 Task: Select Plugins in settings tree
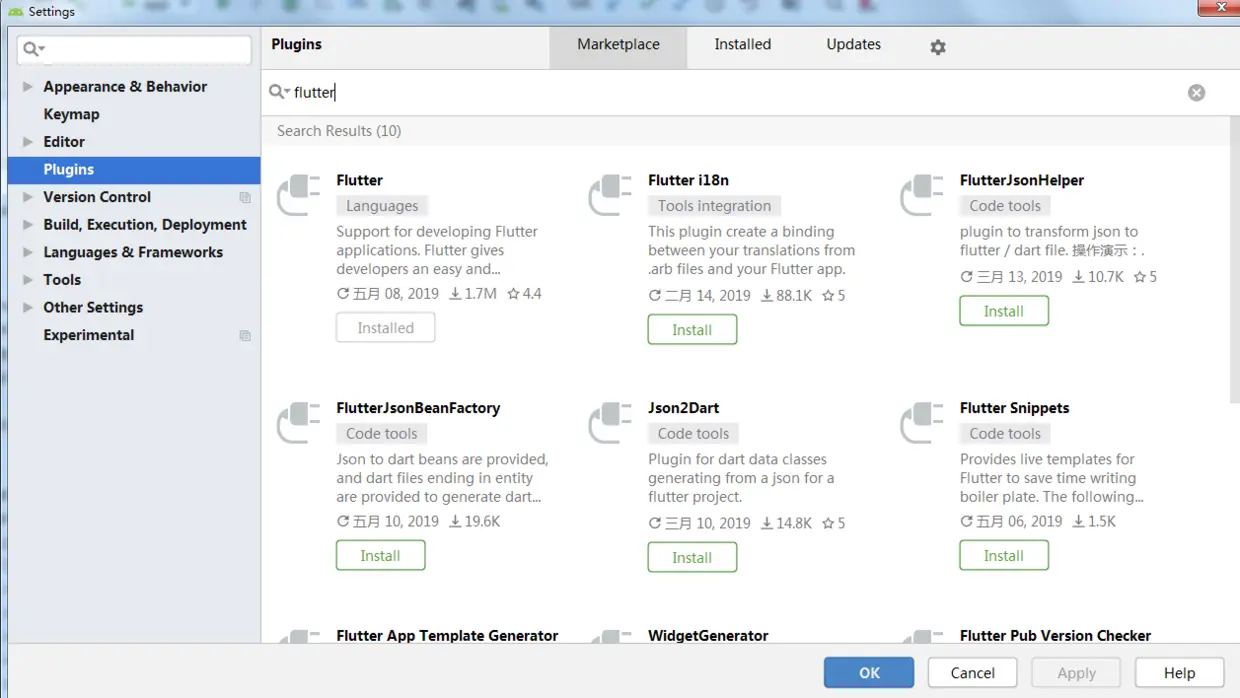(x=134, y=169)
